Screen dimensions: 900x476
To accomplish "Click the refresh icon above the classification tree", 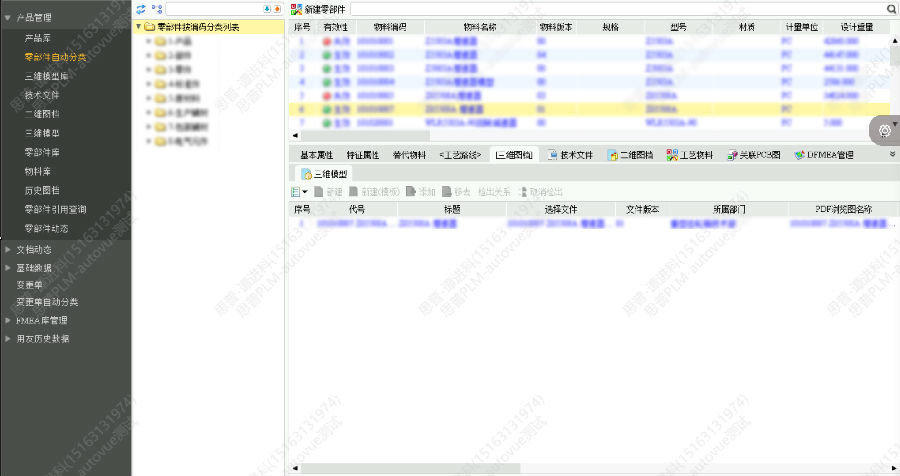I will point(141,9).
